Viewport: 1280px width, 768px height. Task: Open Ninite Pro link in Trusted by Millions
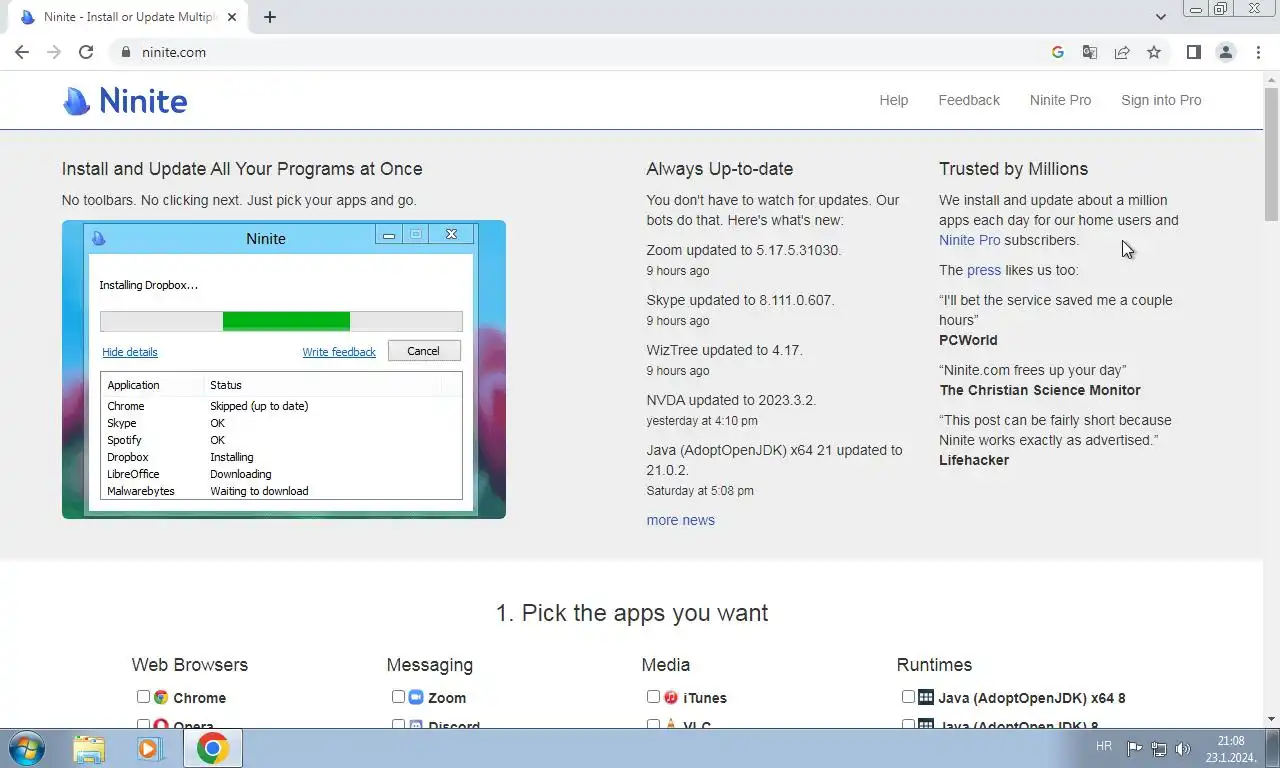pos(969,240)
